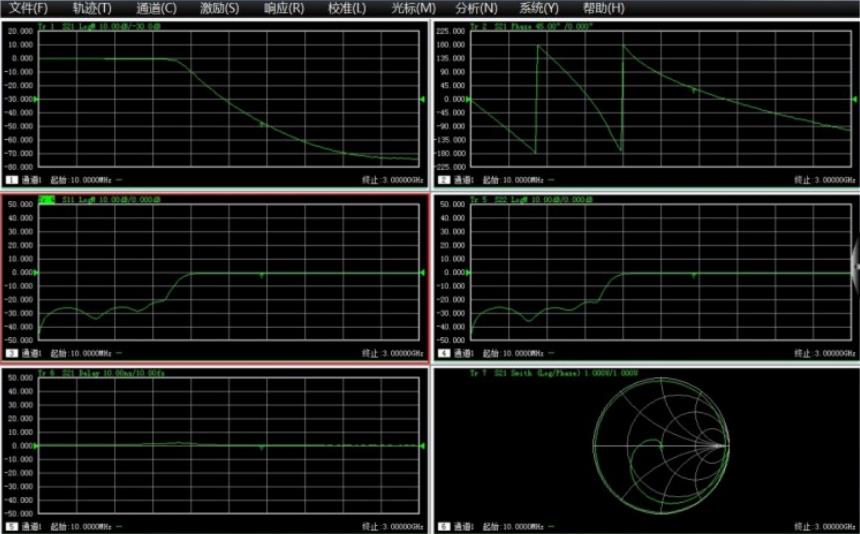This screenshot has width=860, height=534.
Task: Open the 校准(L) calibration menu
Action: tap(347, 8)
